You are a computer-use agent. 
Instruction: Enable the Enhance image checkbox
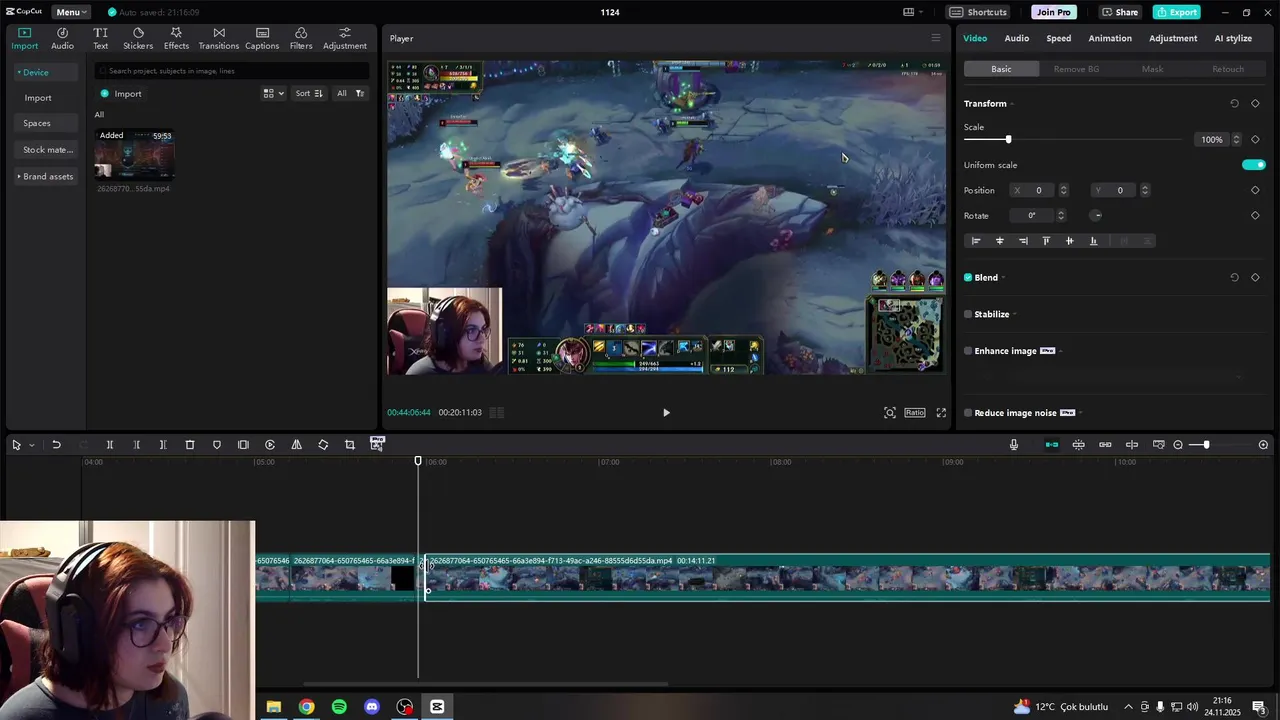[x=968, y=351]
